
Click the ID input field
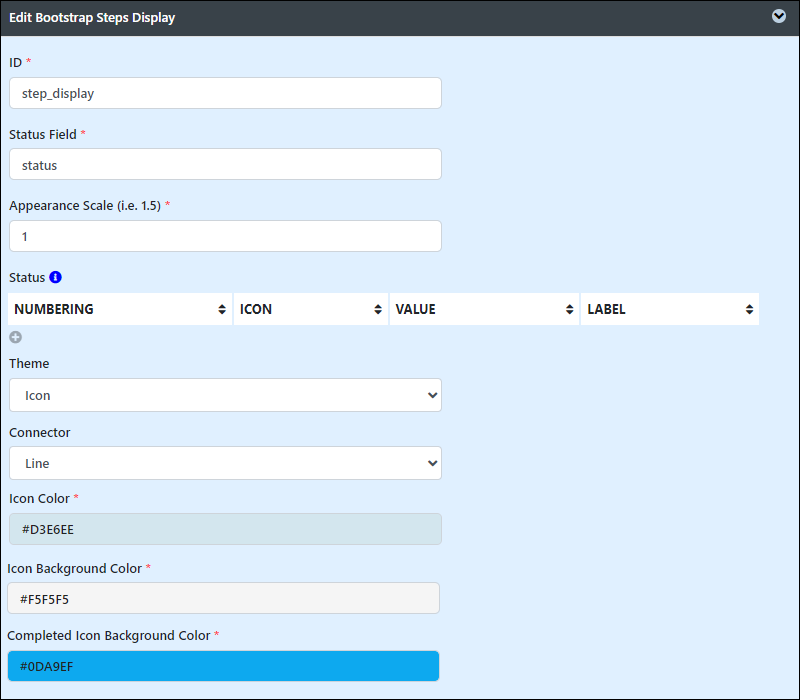click(x=225, y=93)
